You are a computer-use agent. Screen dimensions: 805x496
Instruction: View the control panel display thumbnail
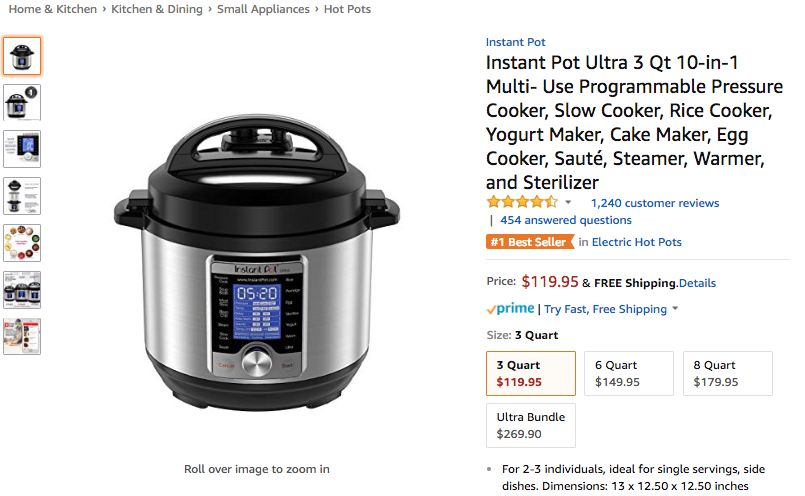tap(22, 149)
